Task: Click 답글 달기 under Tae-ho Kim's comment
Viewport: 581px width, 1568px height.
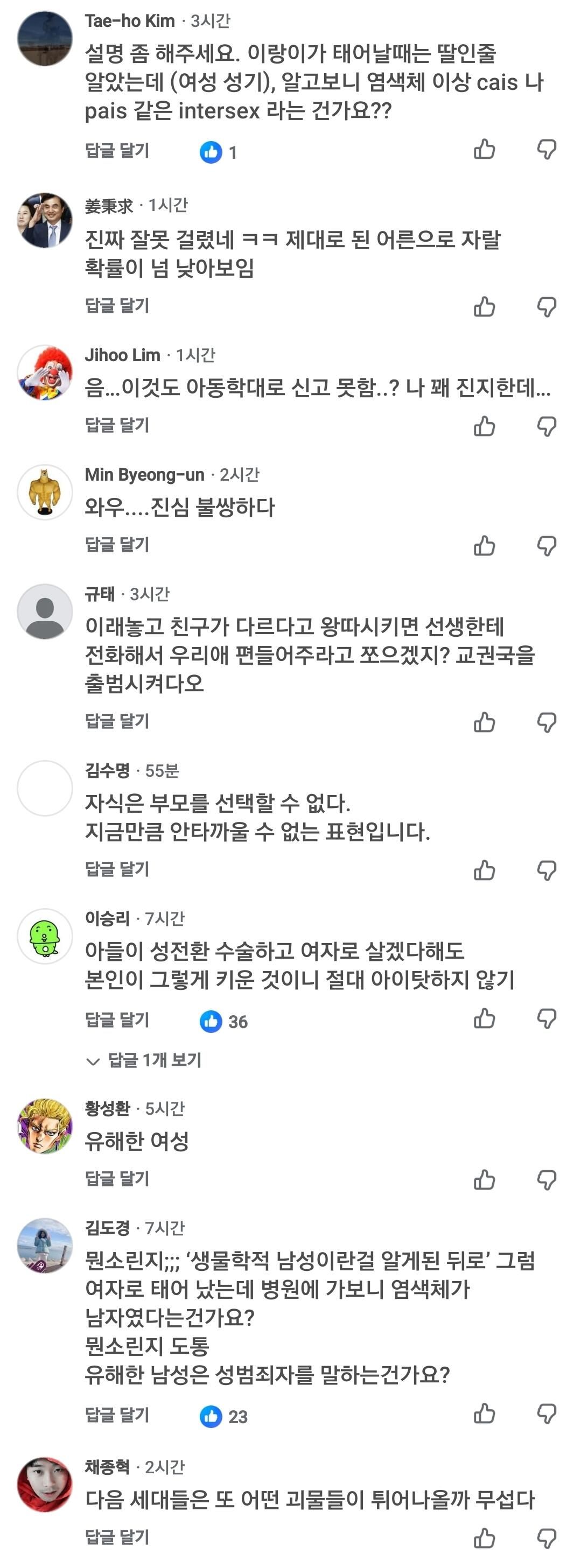Action: pyautogui.click(x=117, y=150)
